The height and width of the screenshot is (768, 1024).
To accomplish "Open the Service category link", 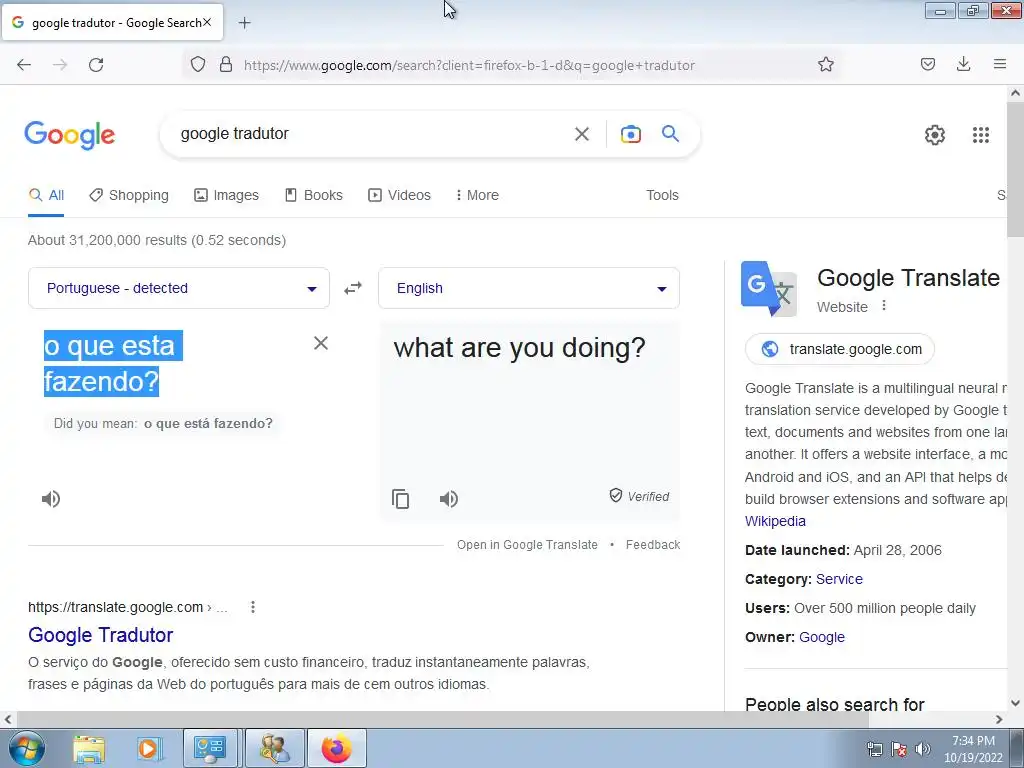I will coord(839,579).
